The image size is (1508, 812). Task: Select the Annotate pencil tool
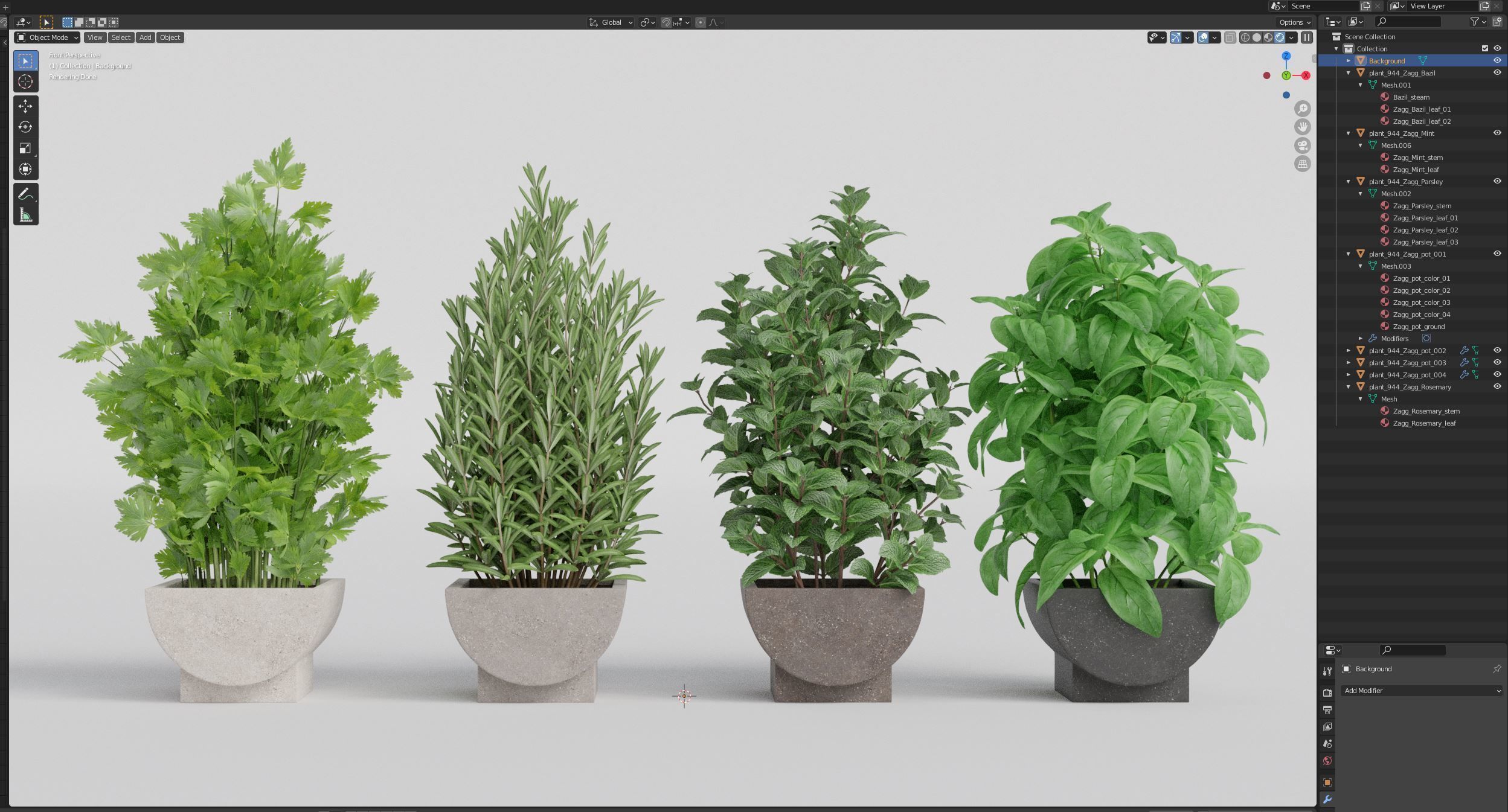coord(25,194)
